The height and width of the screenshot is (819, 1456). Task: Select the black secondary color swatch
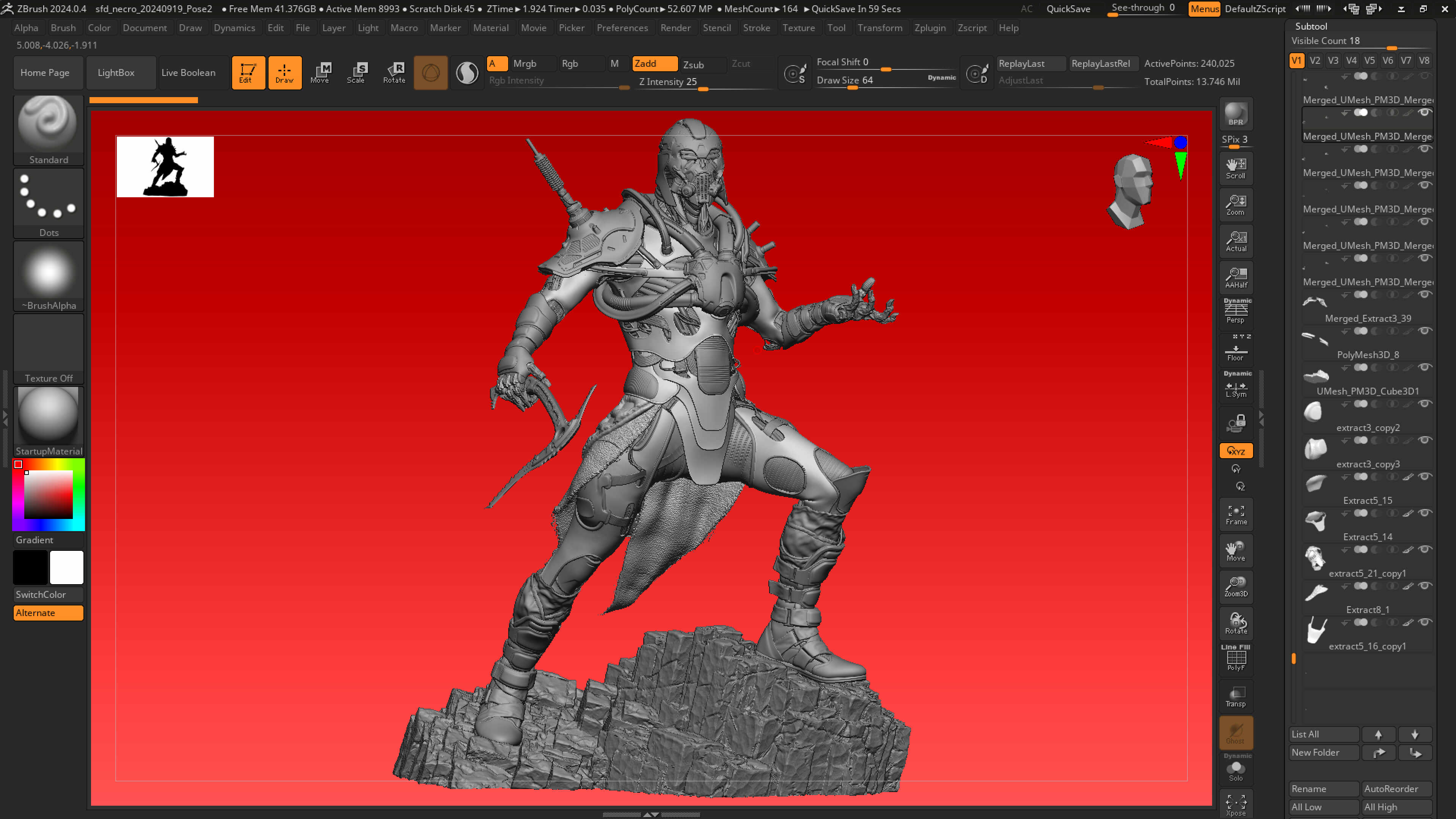(x=30, y=567)
